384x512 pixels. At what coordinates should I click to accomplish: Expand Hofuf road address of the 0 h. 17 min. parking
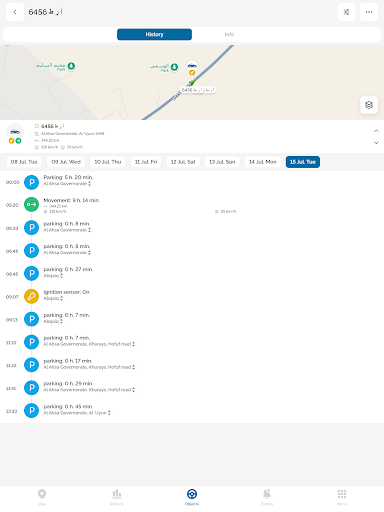click(133, 367)
